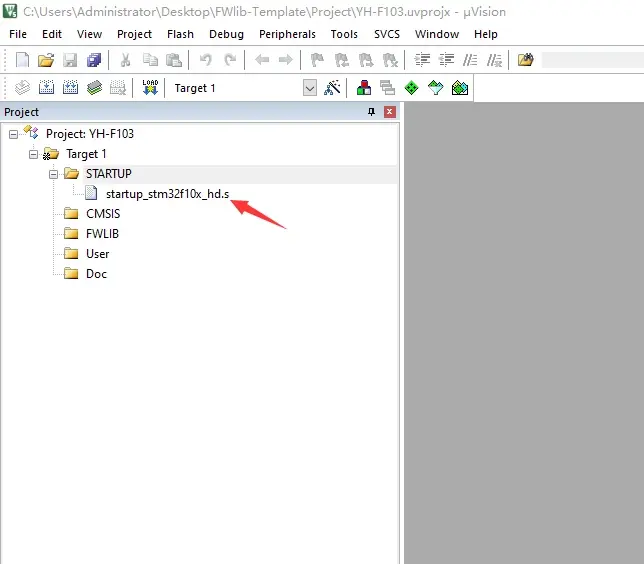Viewport: 644px width, 564px height.
Task: Click the Indent selected lines icon
Action: pyautogui.click(x=422, y=60)
